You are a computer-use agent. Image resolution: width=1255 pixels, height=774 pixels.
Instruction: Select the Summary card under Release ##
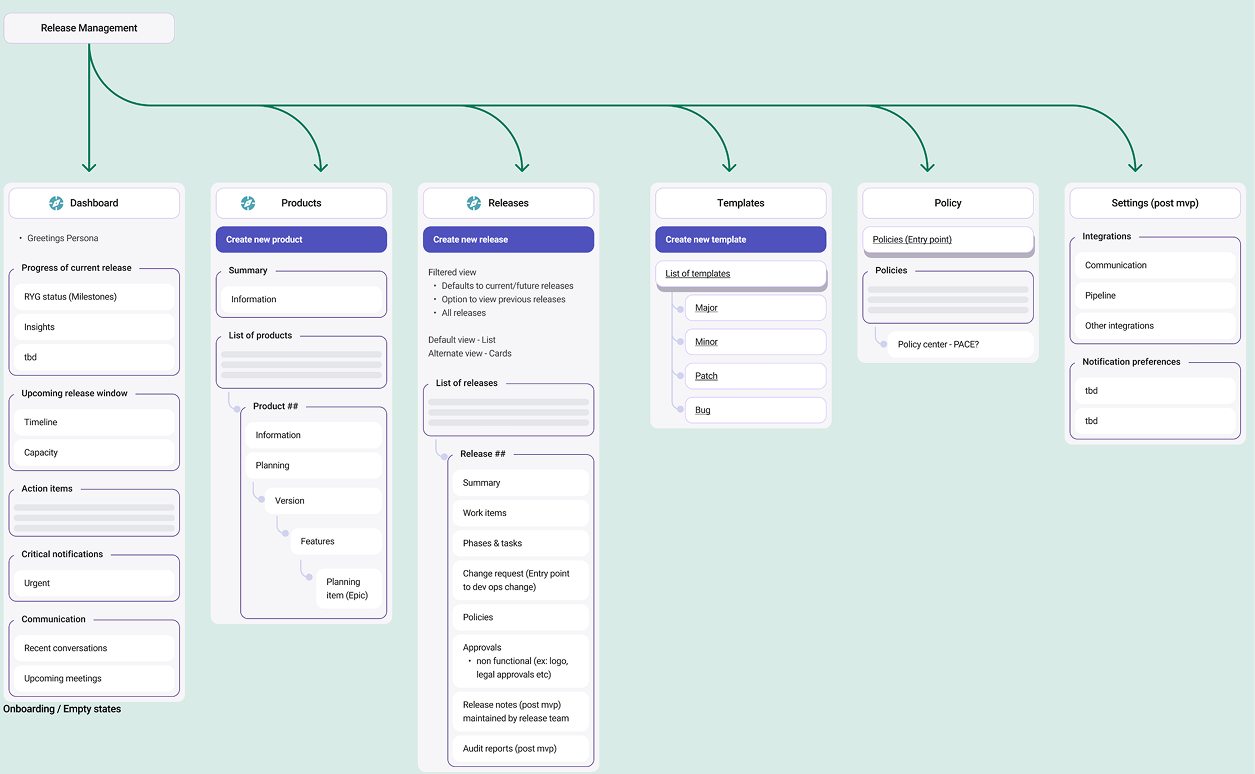521,483
